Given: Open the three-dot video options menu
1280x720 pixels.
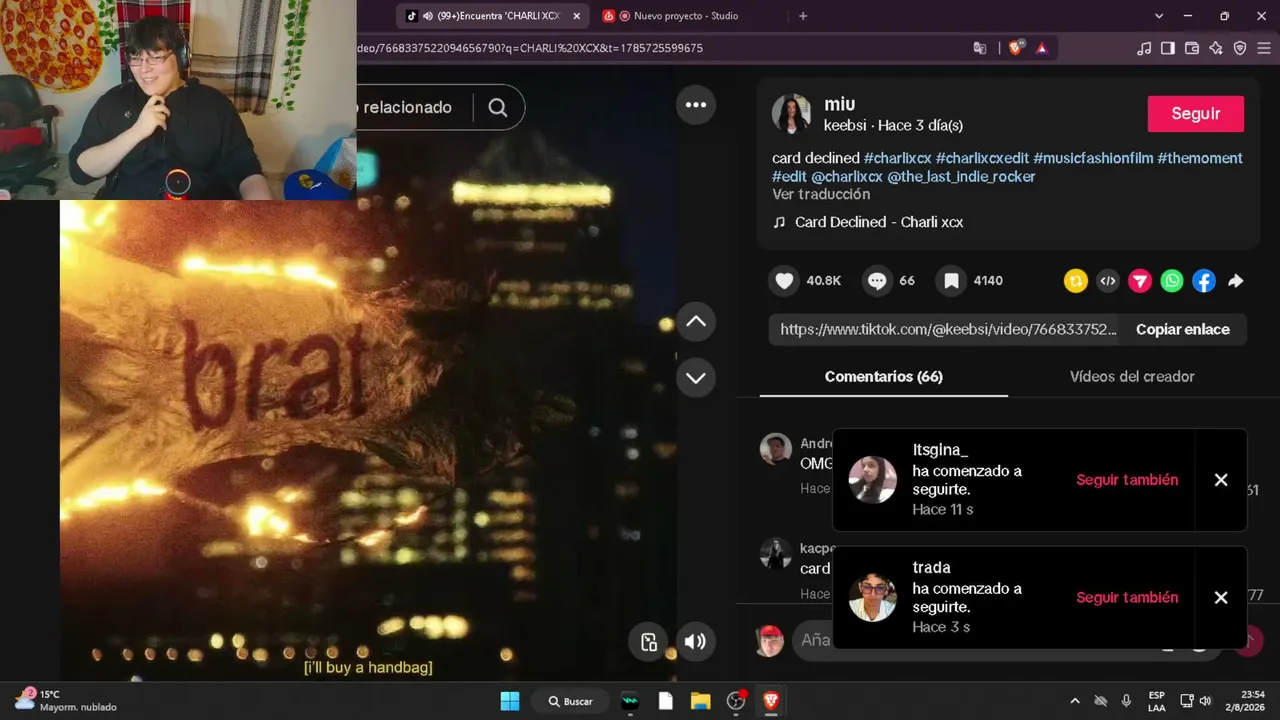Looking at the screenshot, I should click(696, 105).
